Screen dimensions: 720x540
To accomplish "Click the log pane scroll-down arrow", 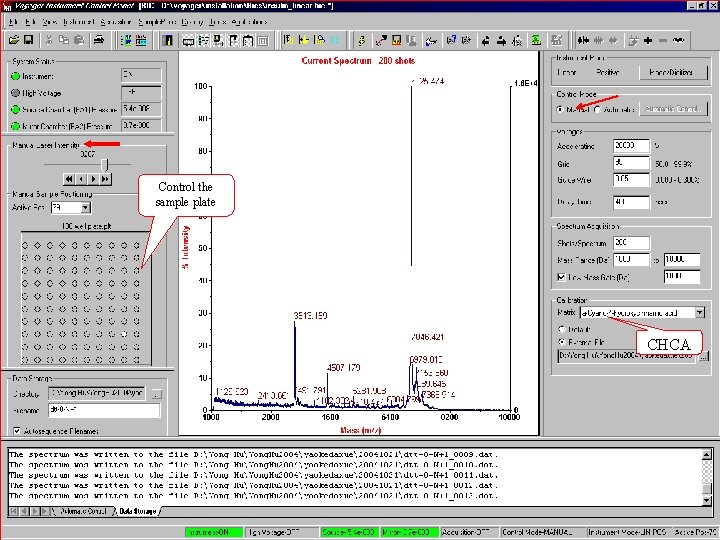I will point(707,500).
